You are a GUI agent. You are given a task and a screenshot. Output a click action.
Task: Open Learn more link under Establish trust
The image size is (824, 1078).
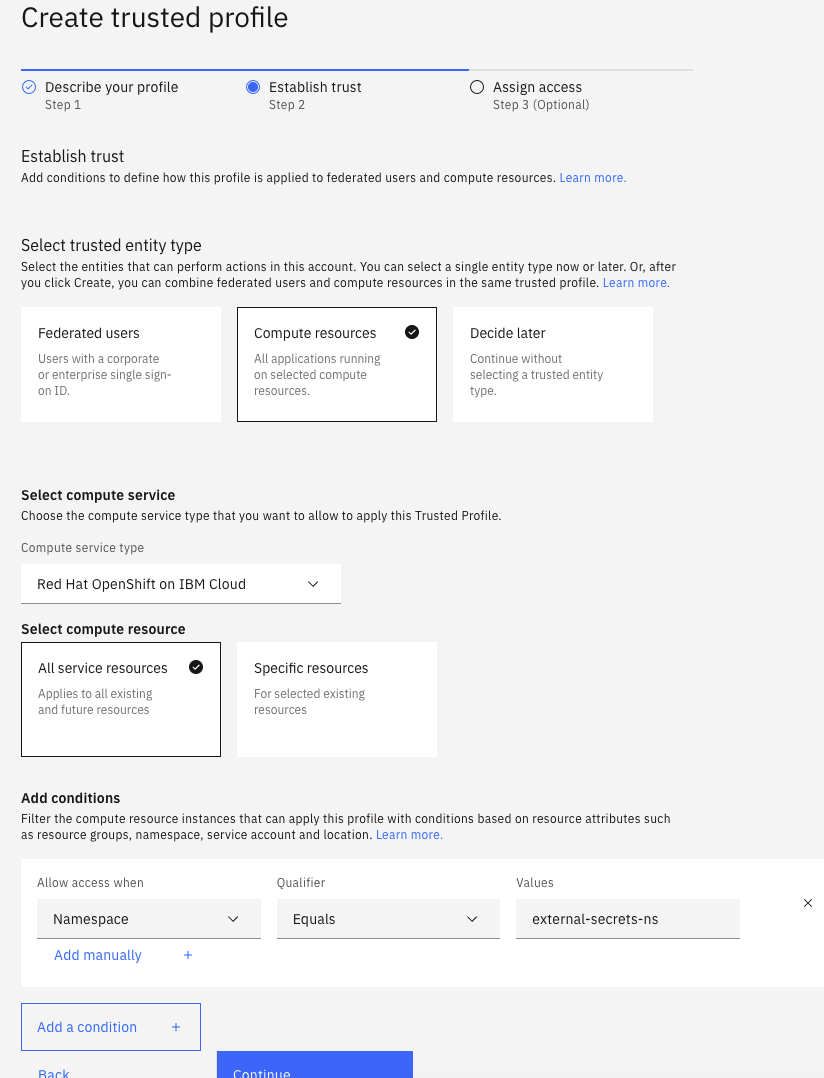592,178
